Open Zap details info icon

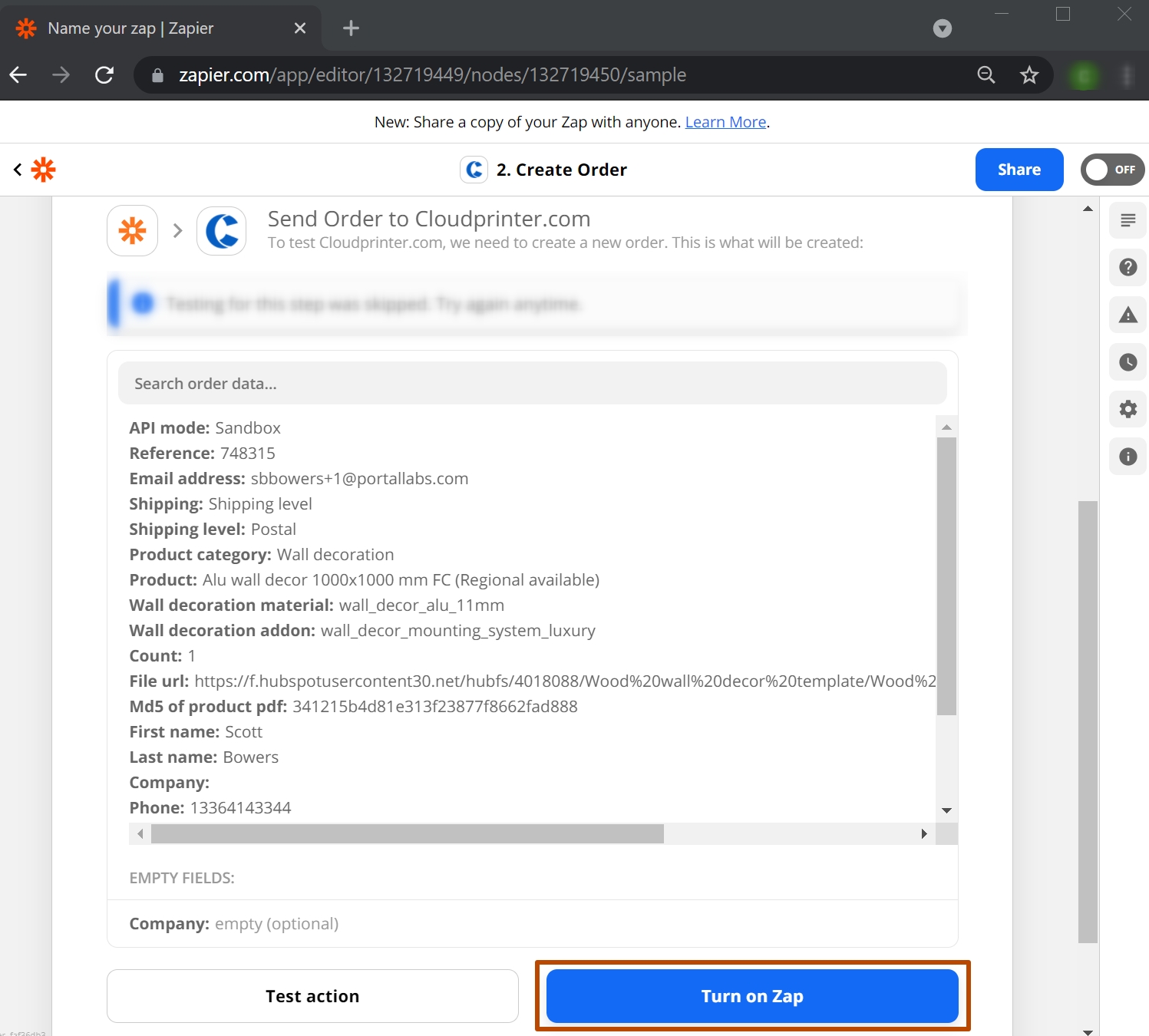coord(1128,457)
